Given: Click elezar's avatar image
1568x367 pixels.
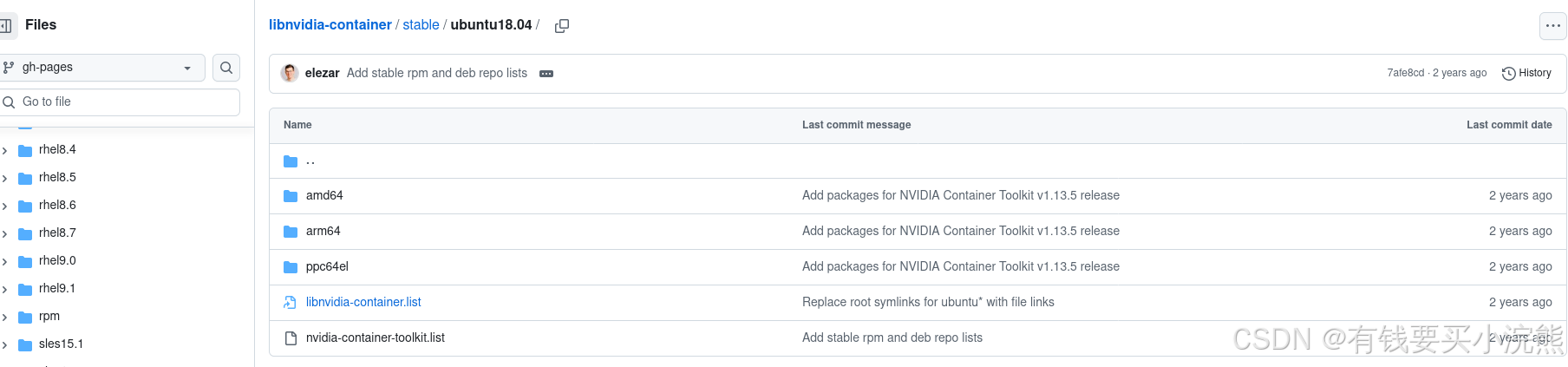Looking at the screenshot, I should tap(290, 73).
